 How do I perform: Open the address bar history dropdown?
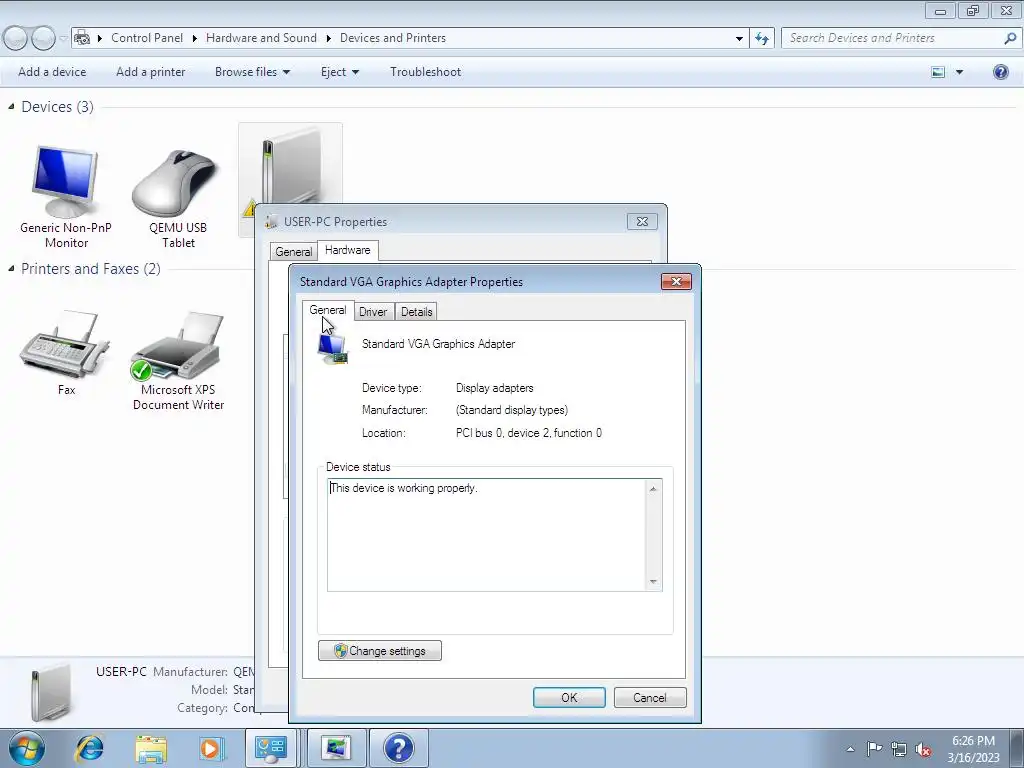[739, 38]
